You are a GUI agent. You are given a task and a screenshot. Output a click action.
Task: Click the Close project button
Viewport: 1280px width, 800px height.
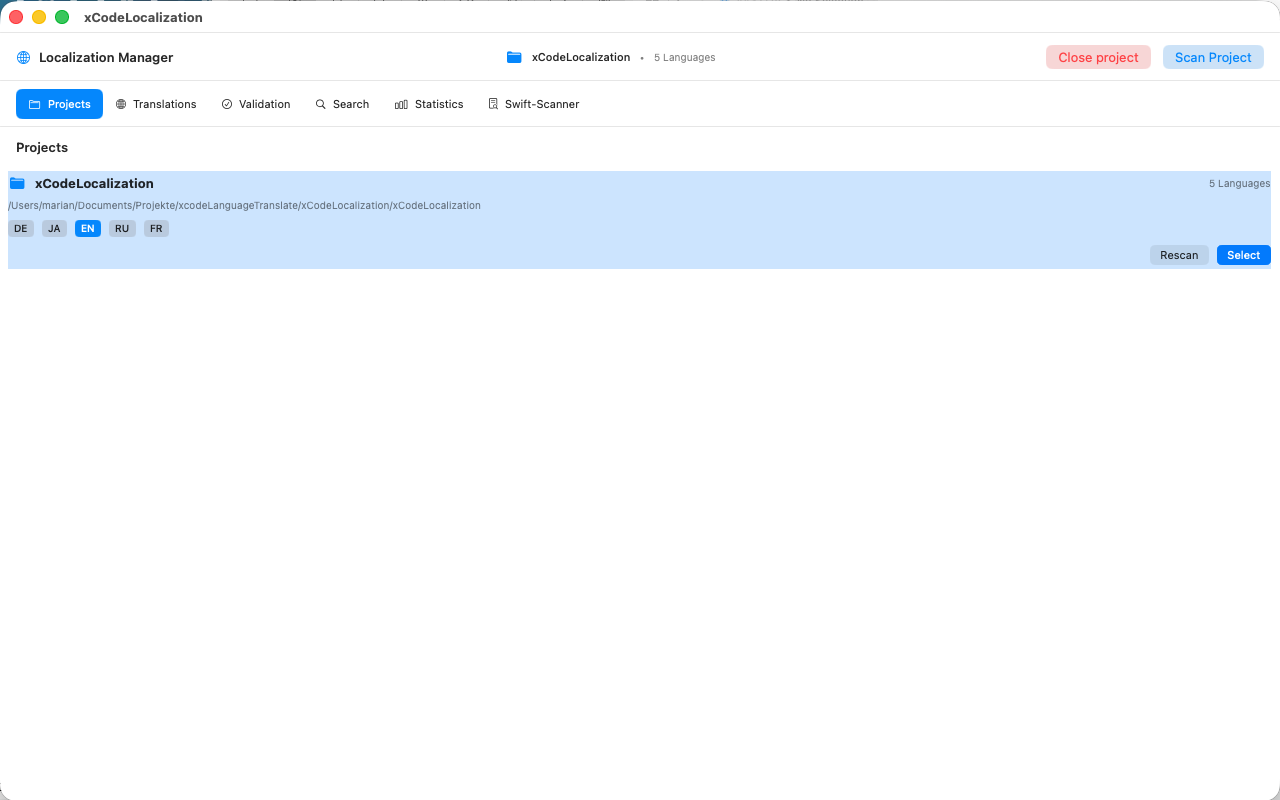tap(1098, 57)
